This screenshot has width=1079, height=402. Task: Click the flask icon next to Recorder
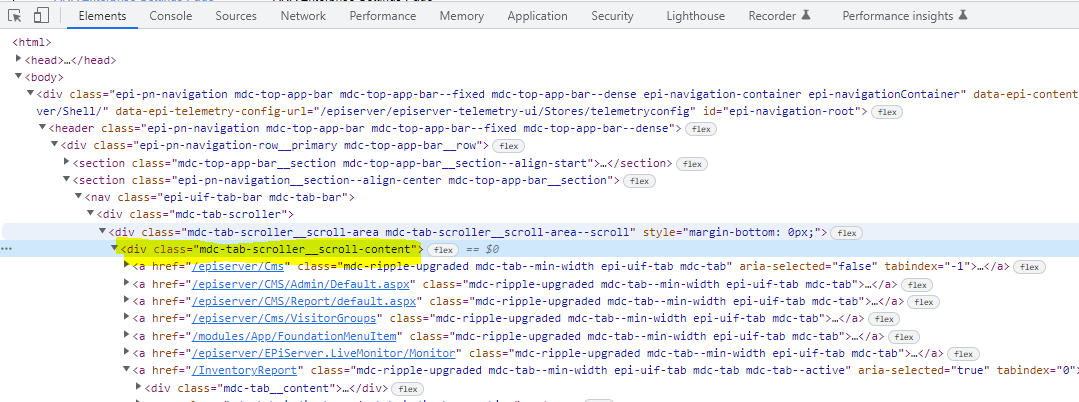point(806,16)
